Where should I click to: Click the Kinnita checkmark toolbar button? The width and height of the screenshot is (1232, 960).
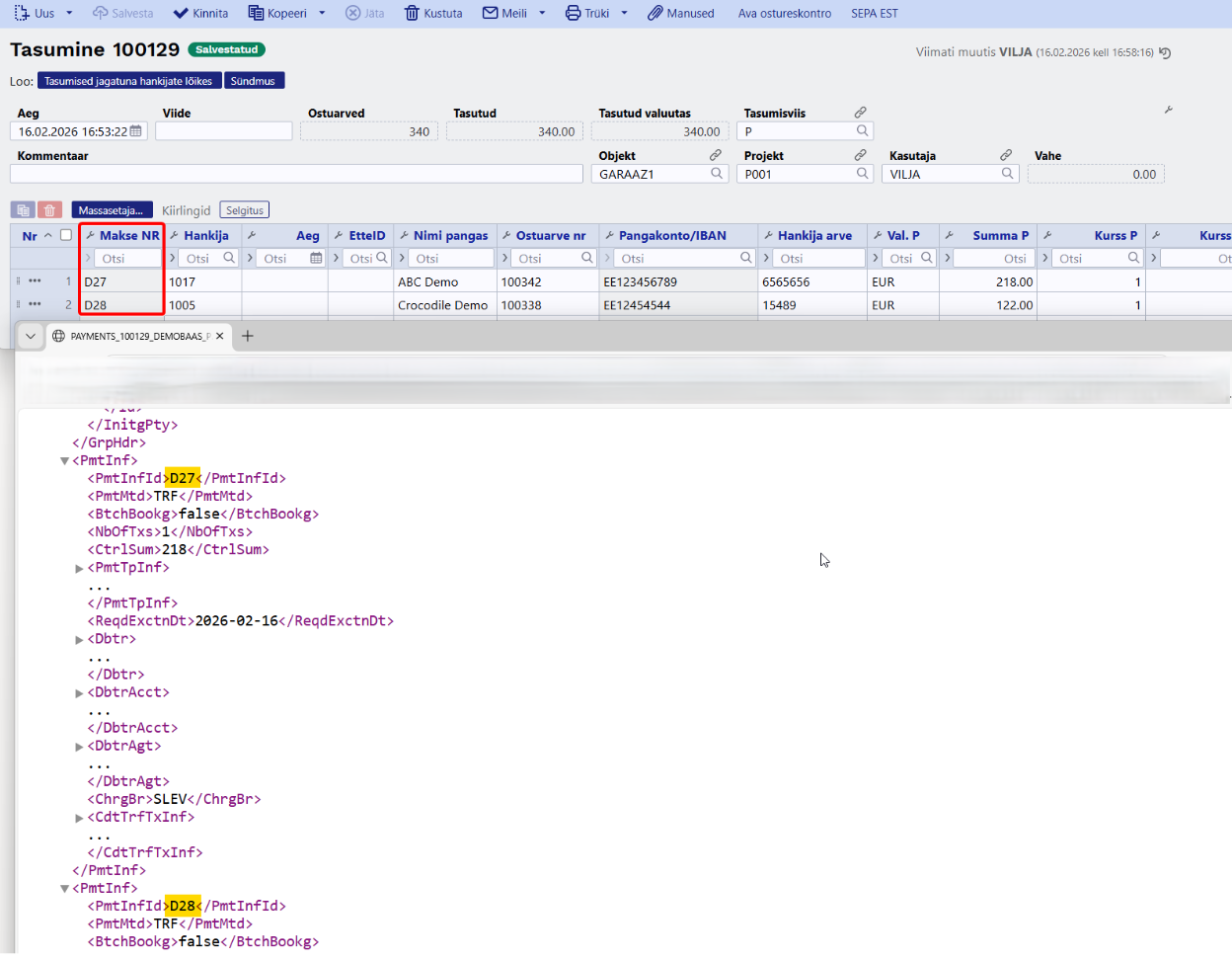200,13
